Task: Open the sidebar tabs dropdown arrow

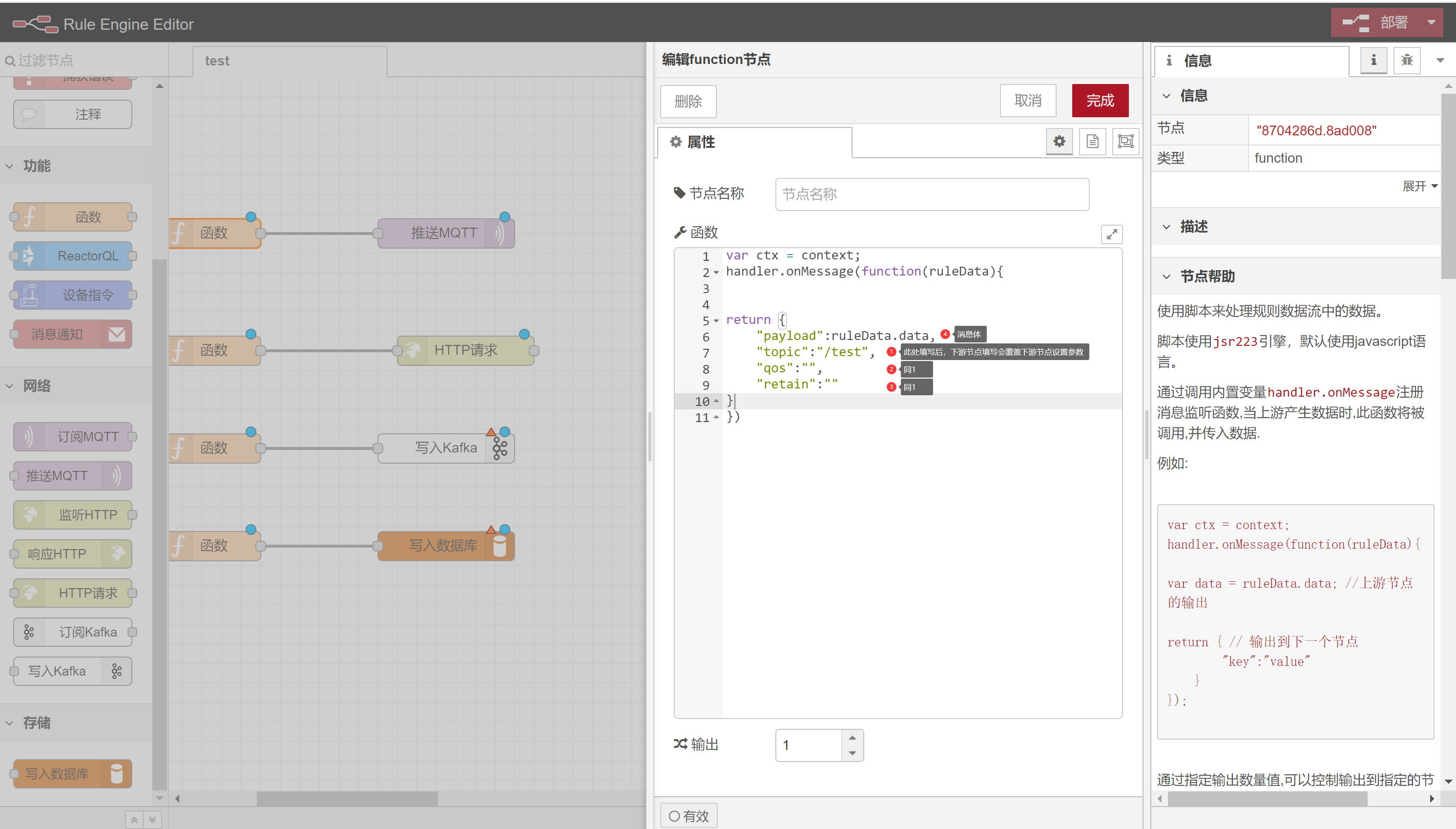Action: coord(1440,61)
